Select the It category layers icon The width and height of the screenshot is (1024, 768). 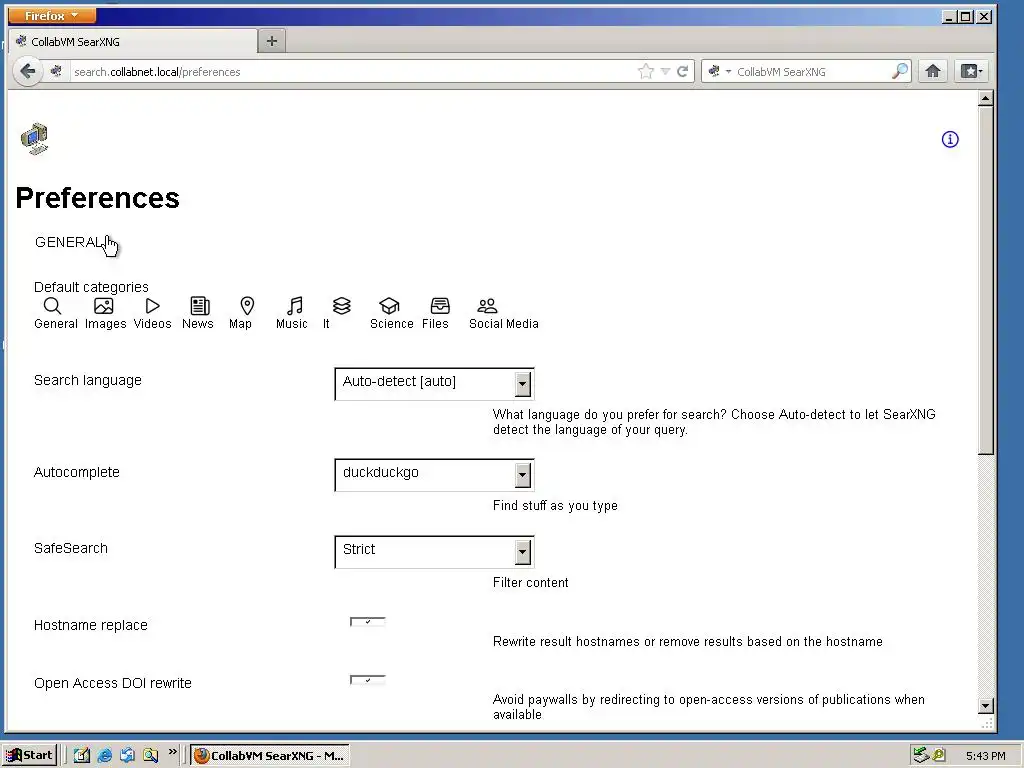[x=342, y=306]
